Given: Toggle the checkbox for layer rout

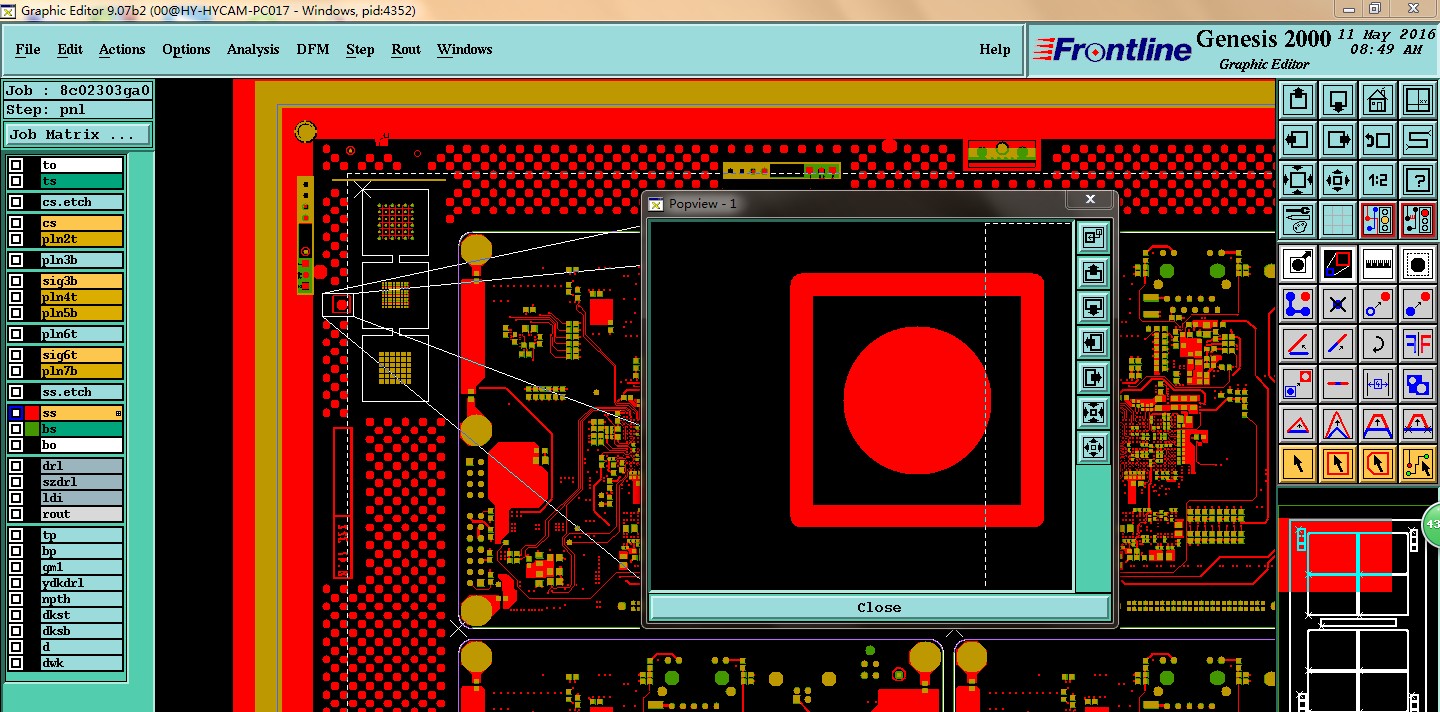Looking at the screenshot, I should pyautogui.click(x=16, y=514).
